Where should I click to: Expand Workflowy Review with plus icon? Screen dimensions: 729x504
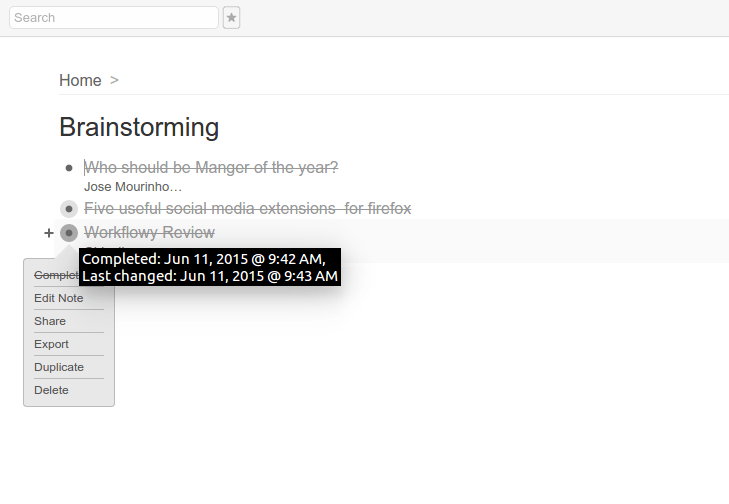49,232
